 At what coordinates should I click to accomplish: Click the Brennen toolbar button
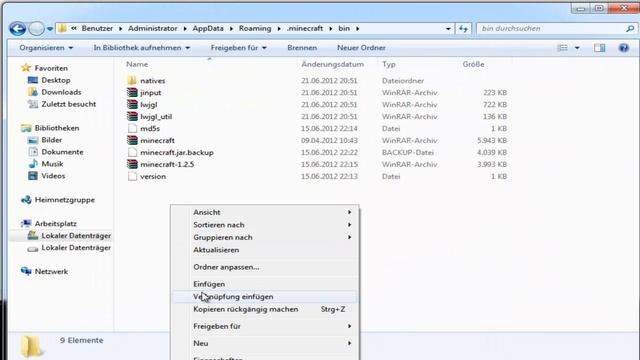(x=302, y=48)
